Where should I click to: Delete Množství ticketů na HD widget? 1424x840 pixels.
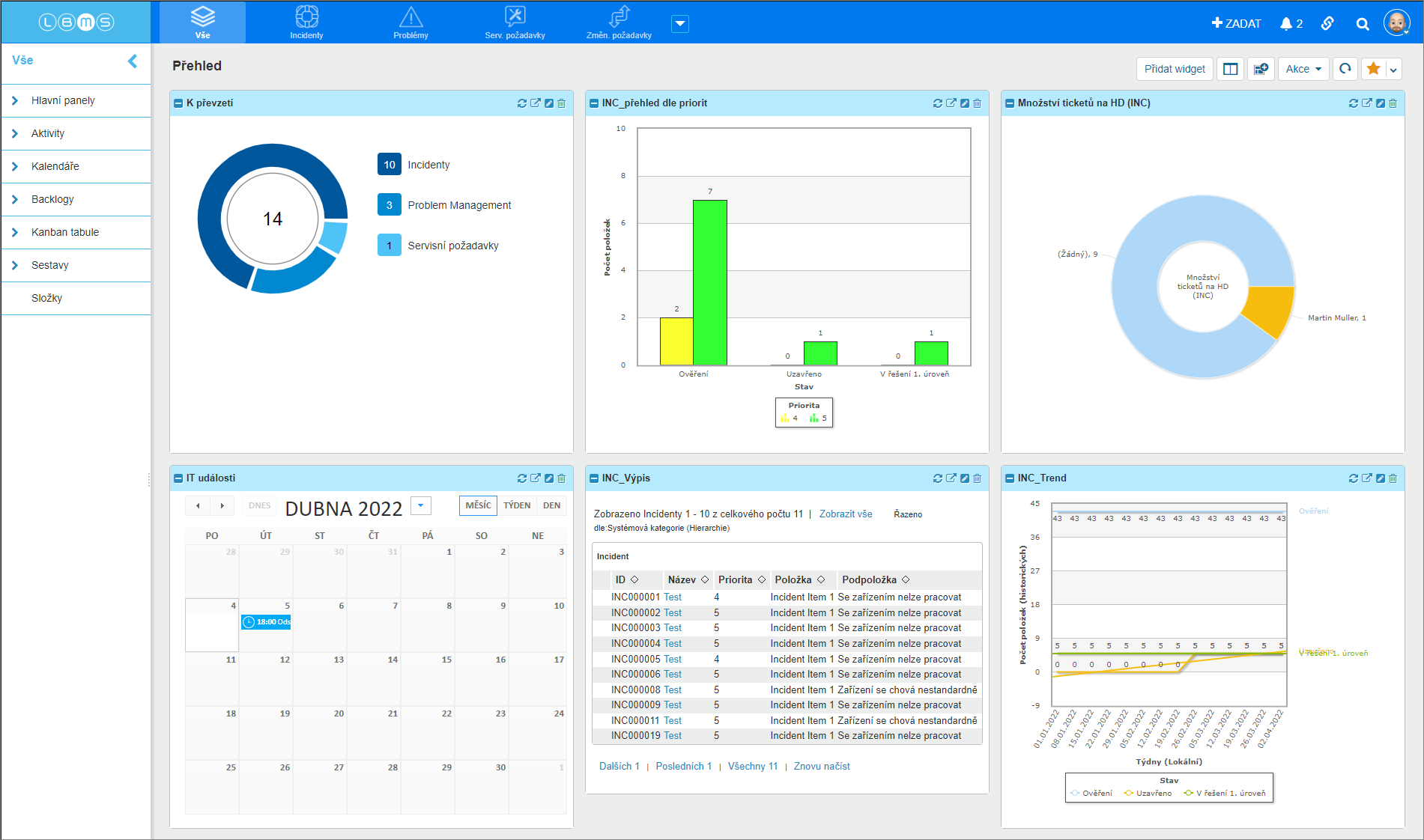(x=1393, y=103)
